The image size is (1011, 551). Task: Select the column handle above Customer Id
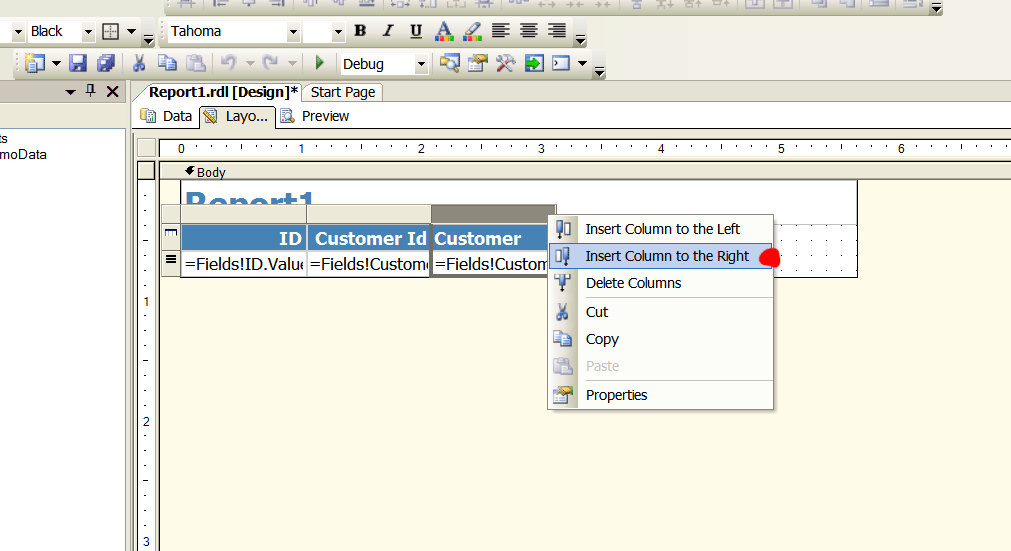369,214
